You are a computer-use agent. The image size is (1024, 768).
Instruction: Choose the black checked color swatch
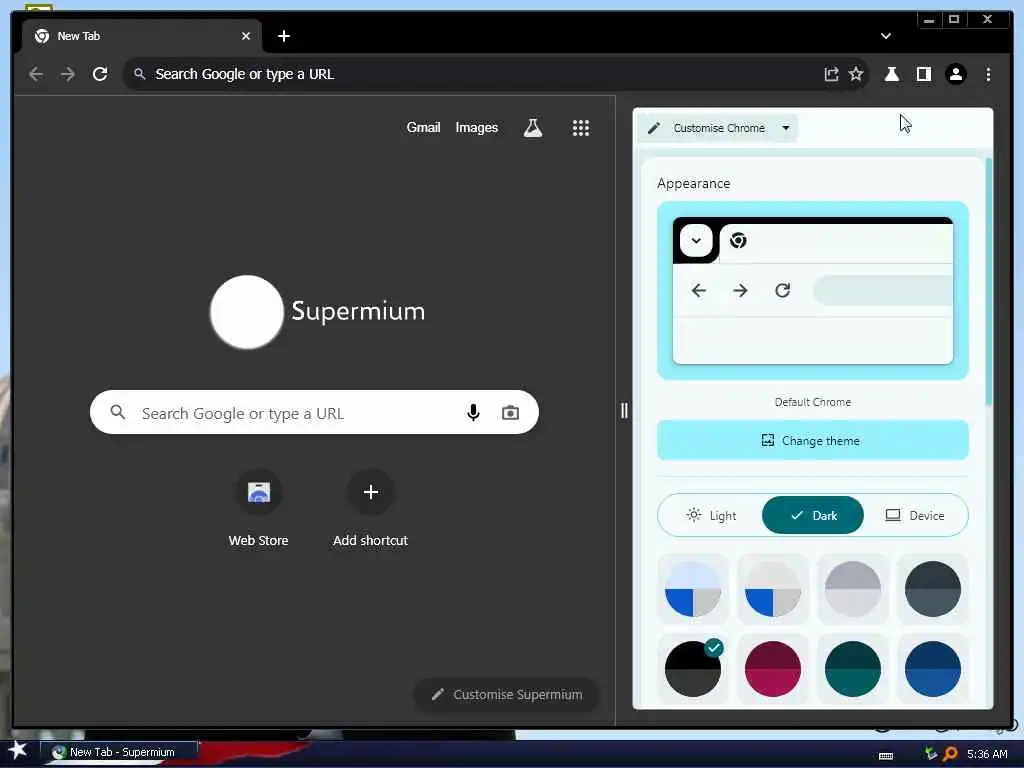pyautogui.click(x=693, y=669)
